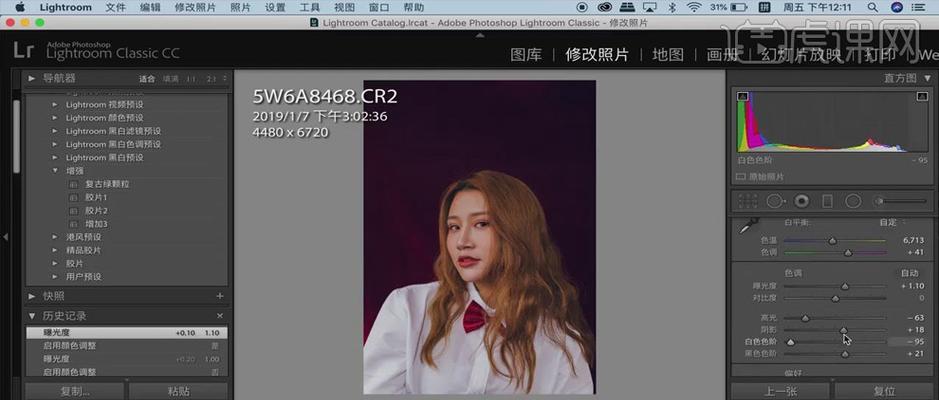This screenshot has height=400, width=939.
Task: Adjust the 曝光度 slider handle
Action: tap(844, 286)
